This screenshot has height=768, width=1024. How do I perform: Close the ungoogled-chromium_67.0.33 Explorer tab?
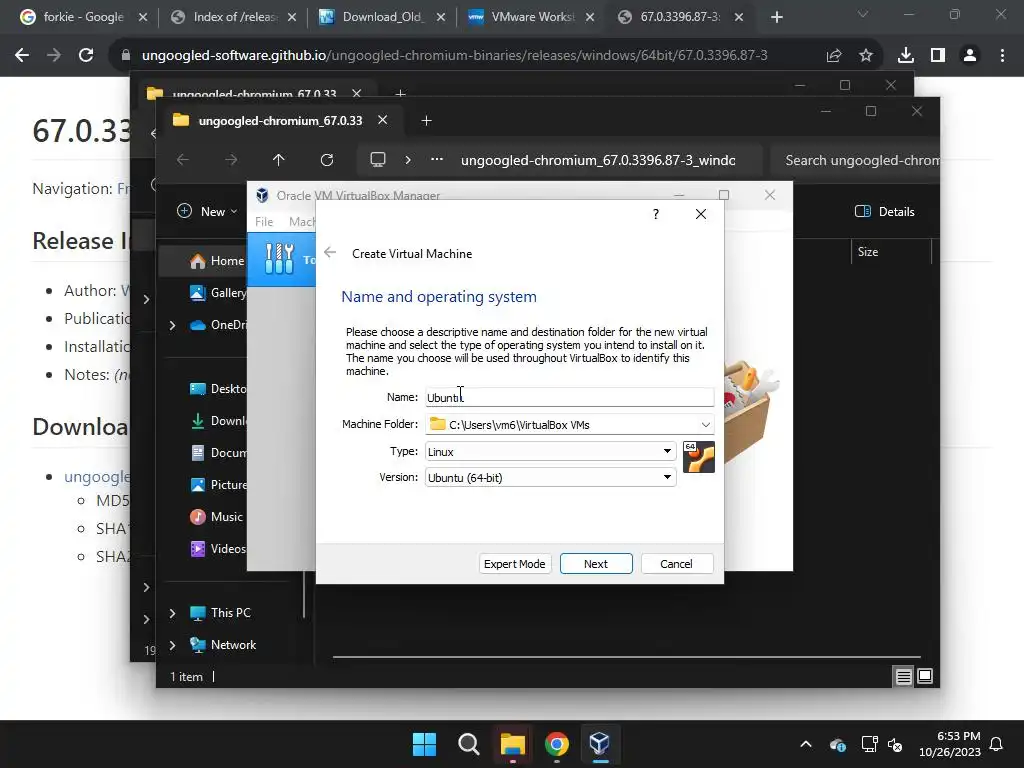(383, 120)
